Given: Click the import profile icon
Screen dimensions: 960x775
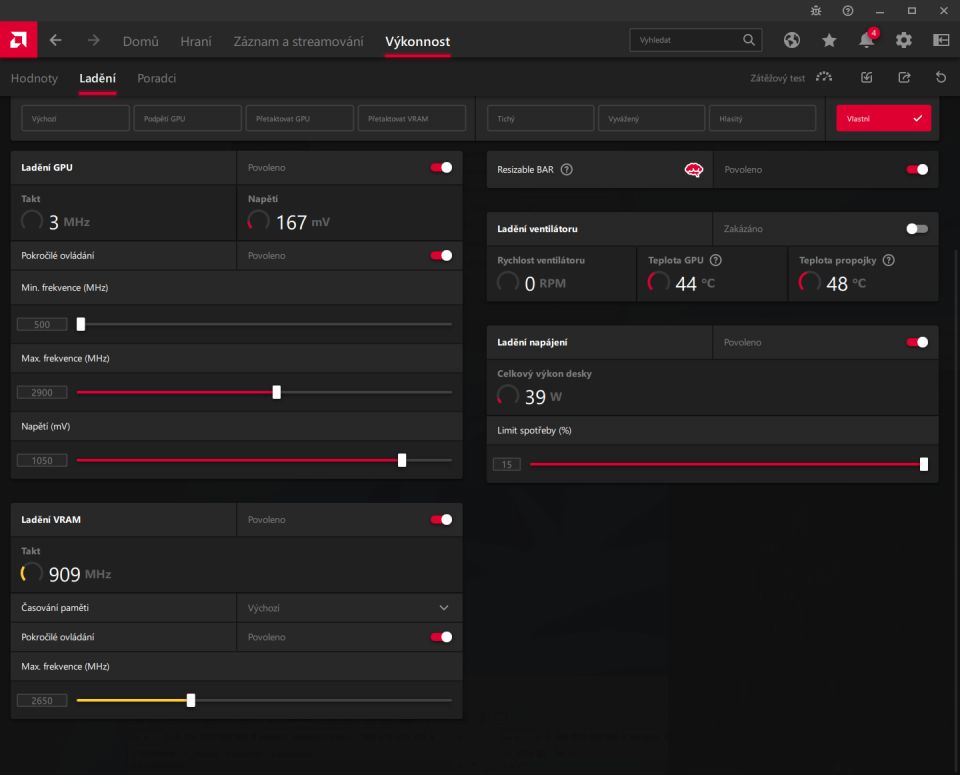Looking at the screenshot, I should coord(866,77).
